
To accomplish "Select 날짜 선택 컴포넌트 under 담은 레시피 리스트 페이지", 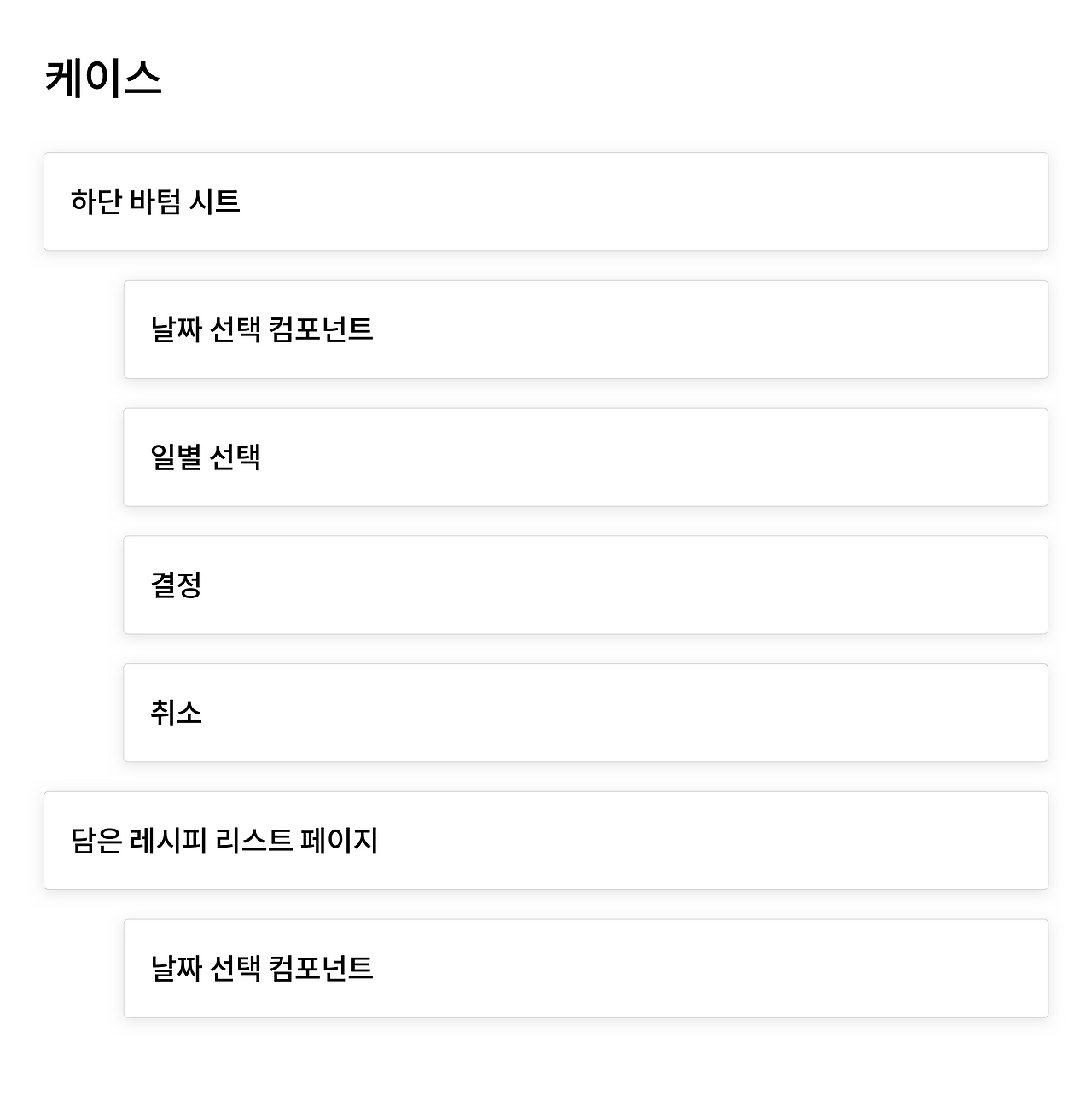I will [x=585, y=969].
